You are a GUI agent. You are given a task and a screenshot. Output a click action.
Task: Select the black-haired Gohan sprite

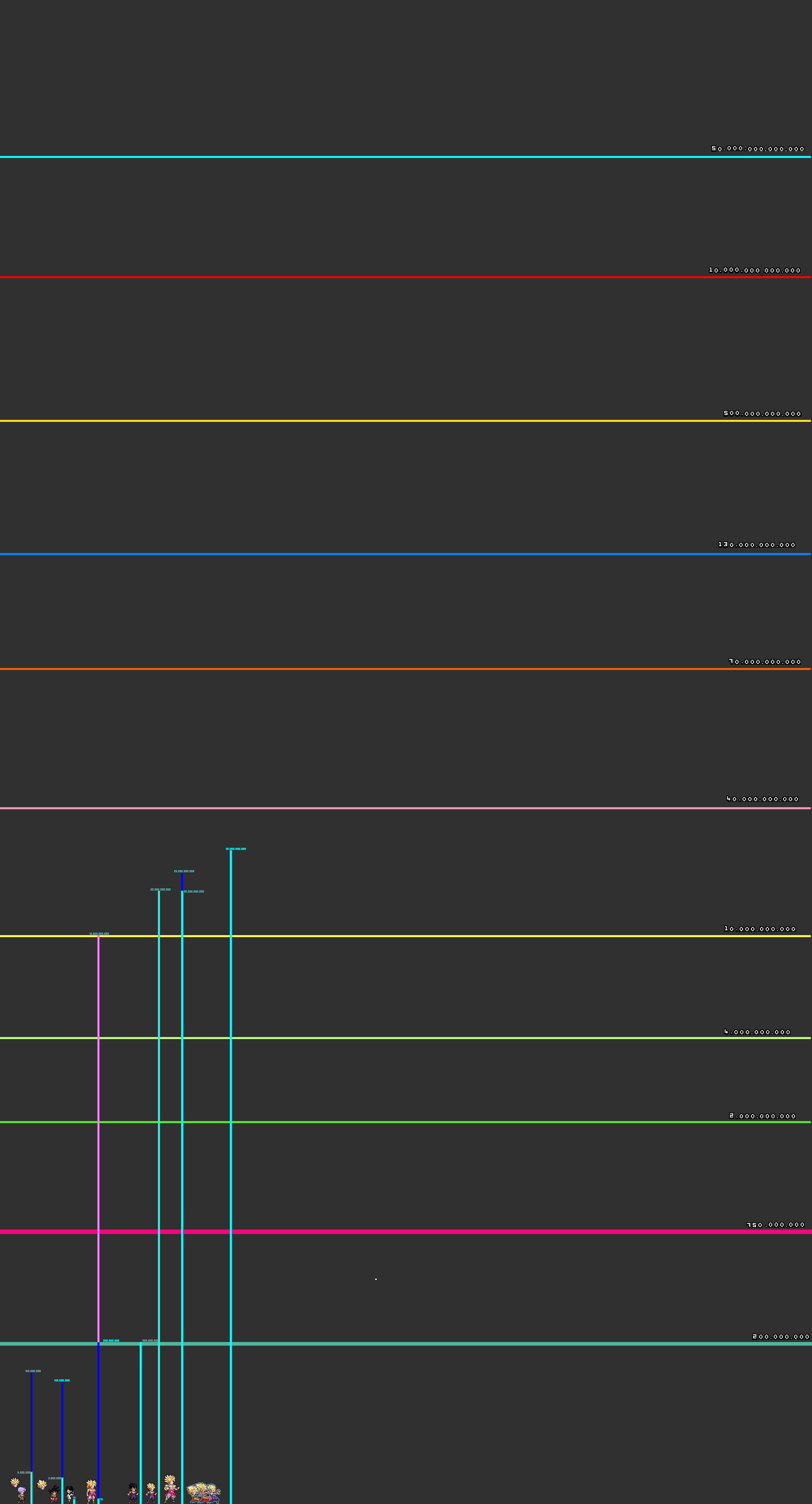point(134,1493)
